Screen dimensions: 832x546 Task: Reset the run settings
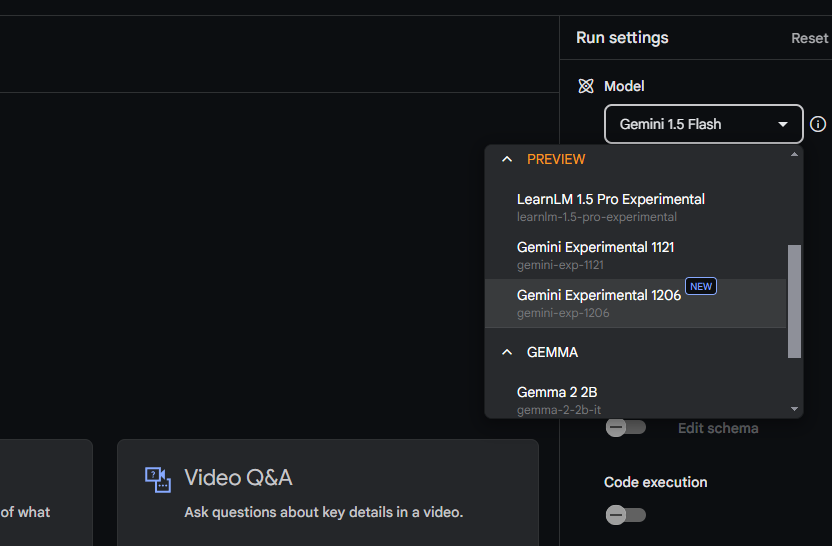pos(809,38)
